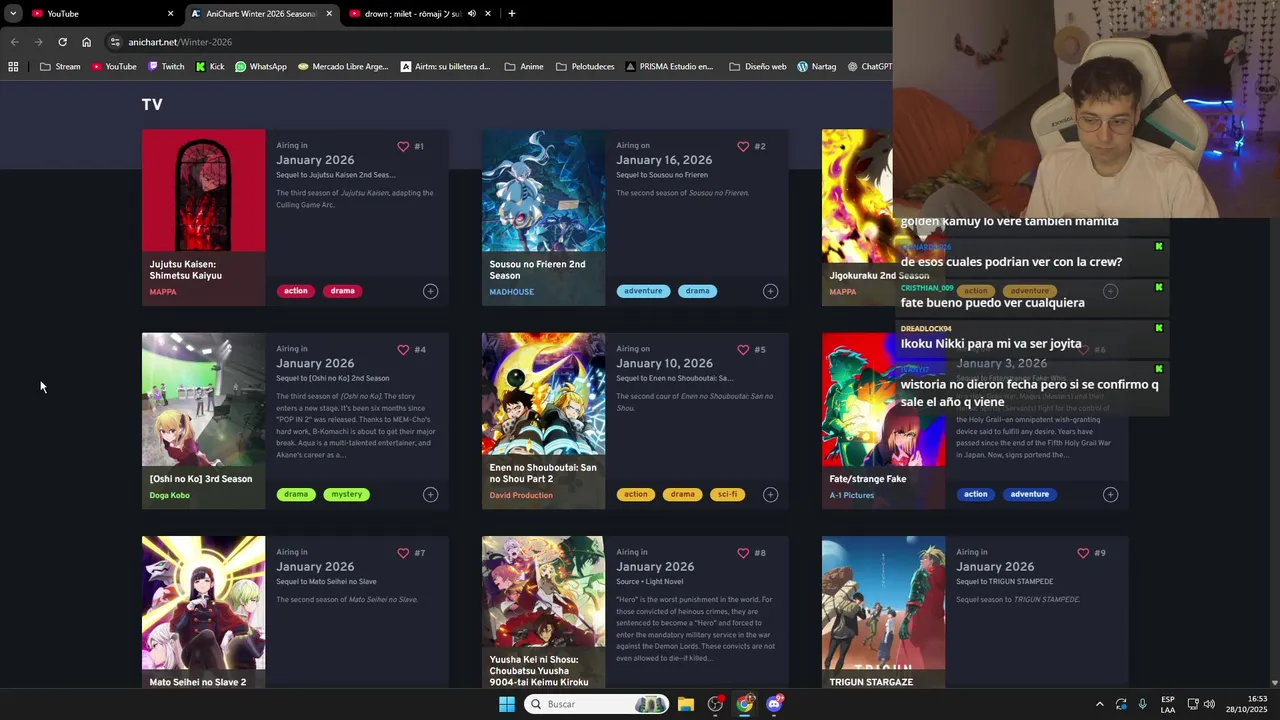This screenshot has height=720, width=1280.
Task: Select sci-fi tag on Enen no Shouboutai
Action: coord(727,494)
